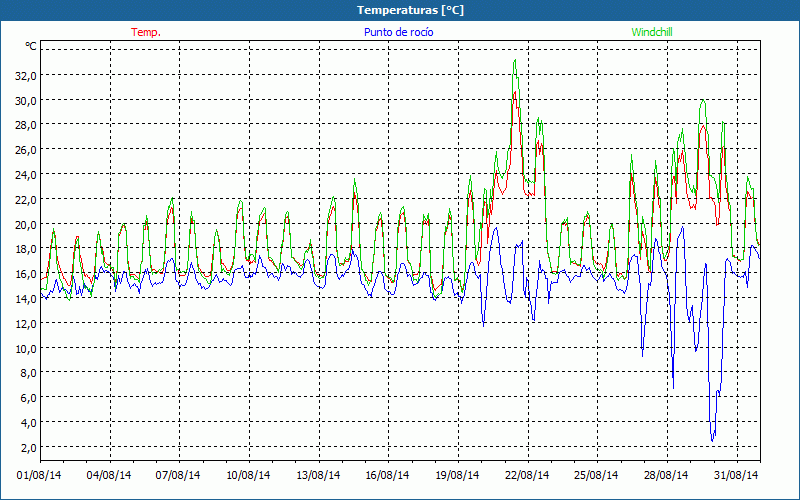
Task: Click the lowest blue dew point dip near 2
Action: pos(713,440)
